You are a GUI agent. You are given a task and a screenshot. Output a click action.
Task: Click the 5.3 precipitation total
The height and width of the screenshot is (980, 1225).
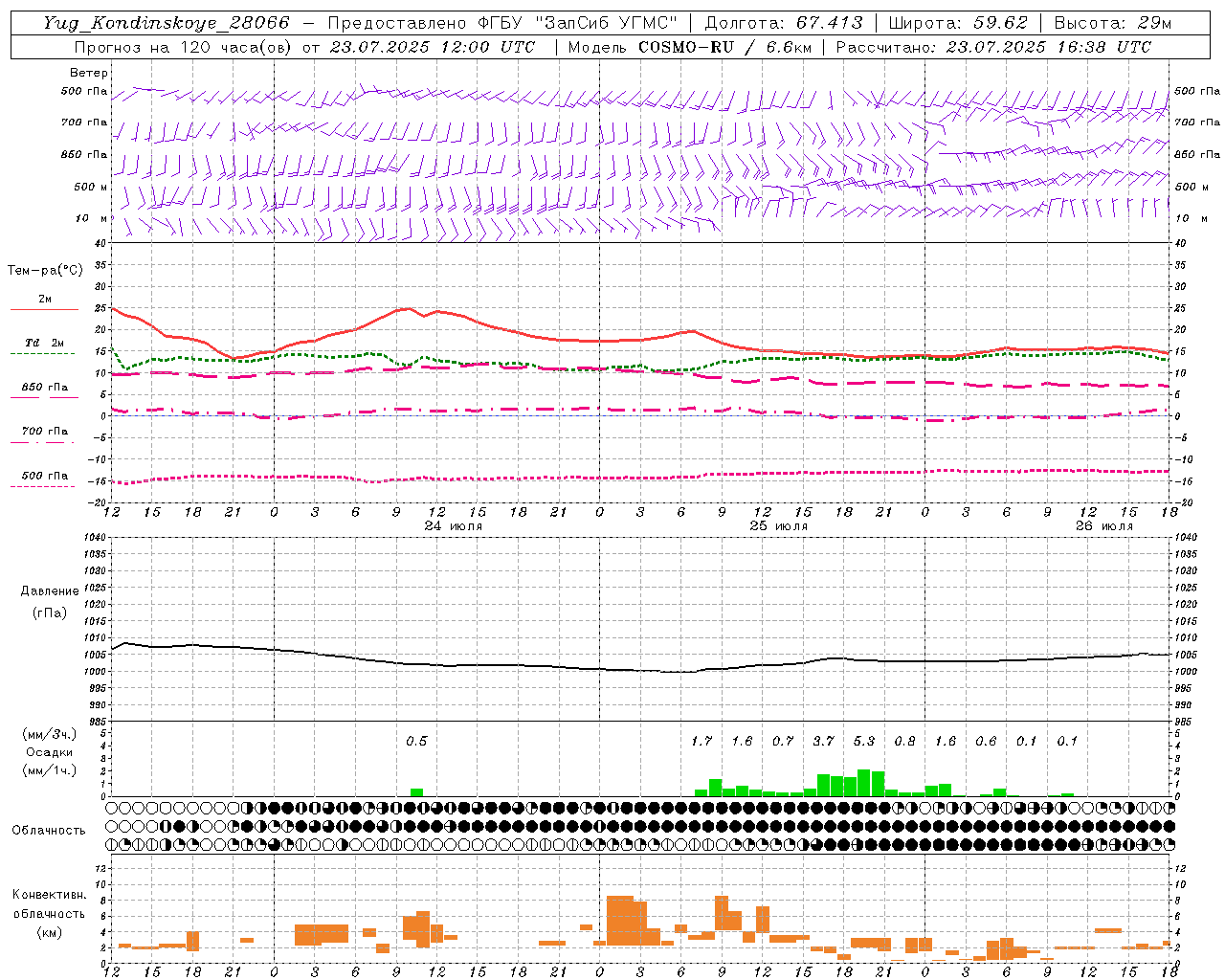click(x=864, y=742)
